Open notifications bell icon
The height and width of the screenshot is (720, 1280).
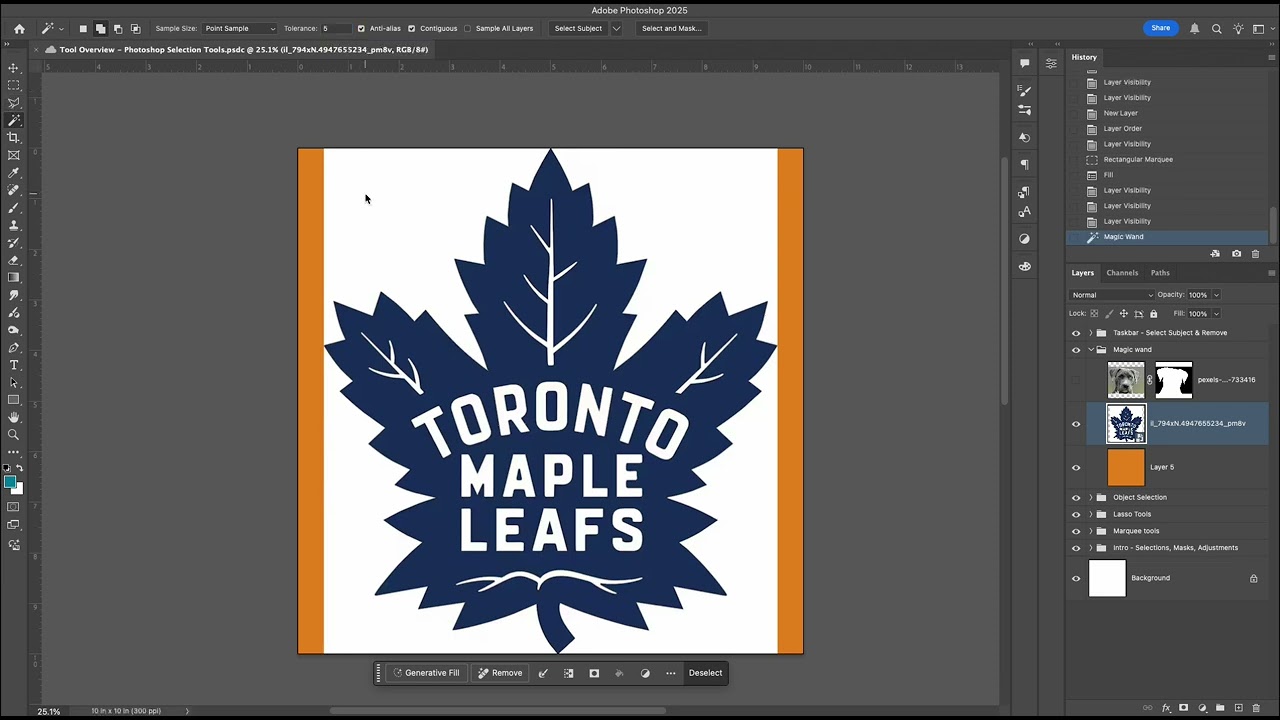[1194, 29]
